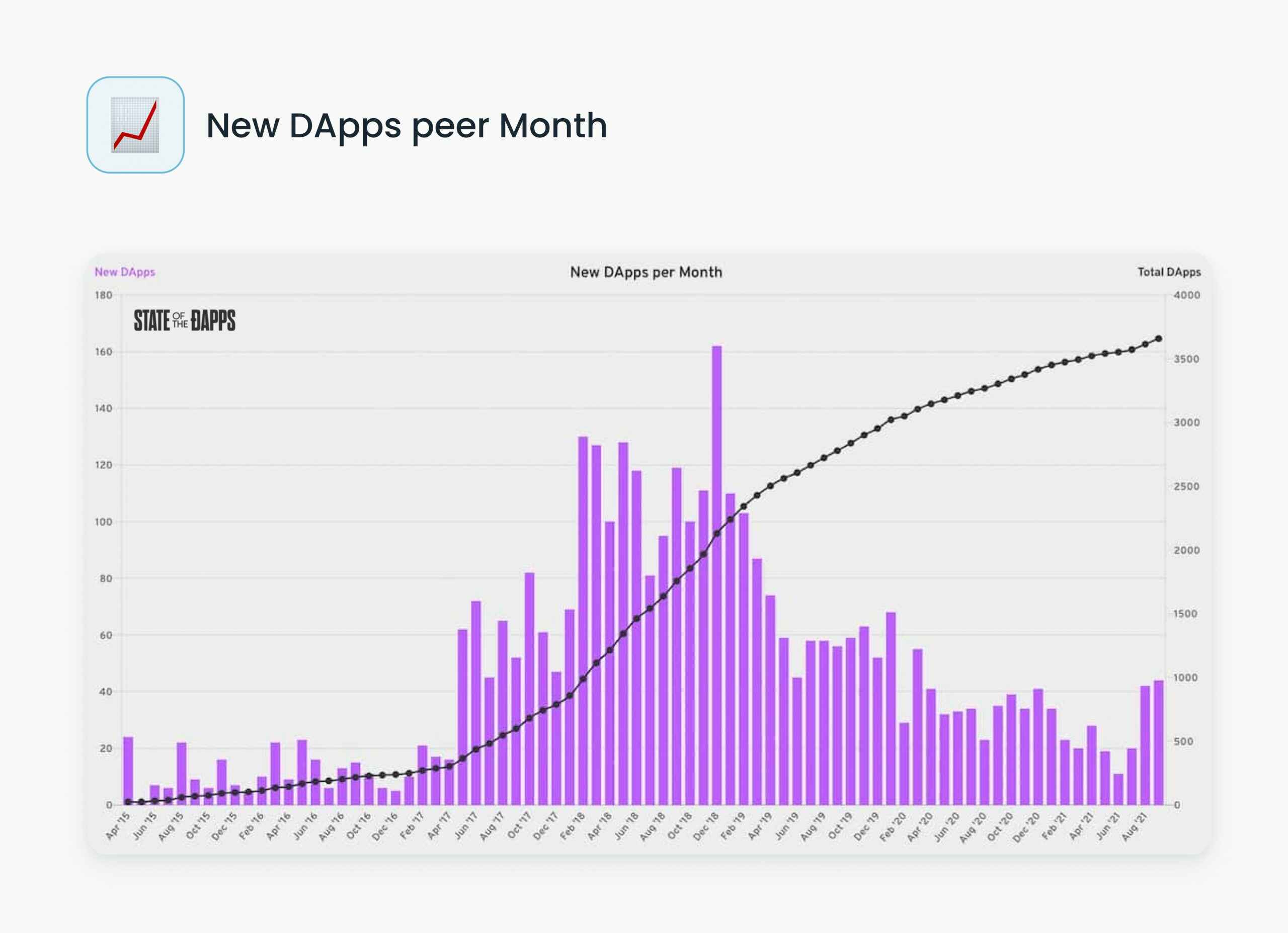The image size is (1288, 933).
Task: Click the '3500' right axis value
Action: pyautogui.click(x=1187, y=359)
